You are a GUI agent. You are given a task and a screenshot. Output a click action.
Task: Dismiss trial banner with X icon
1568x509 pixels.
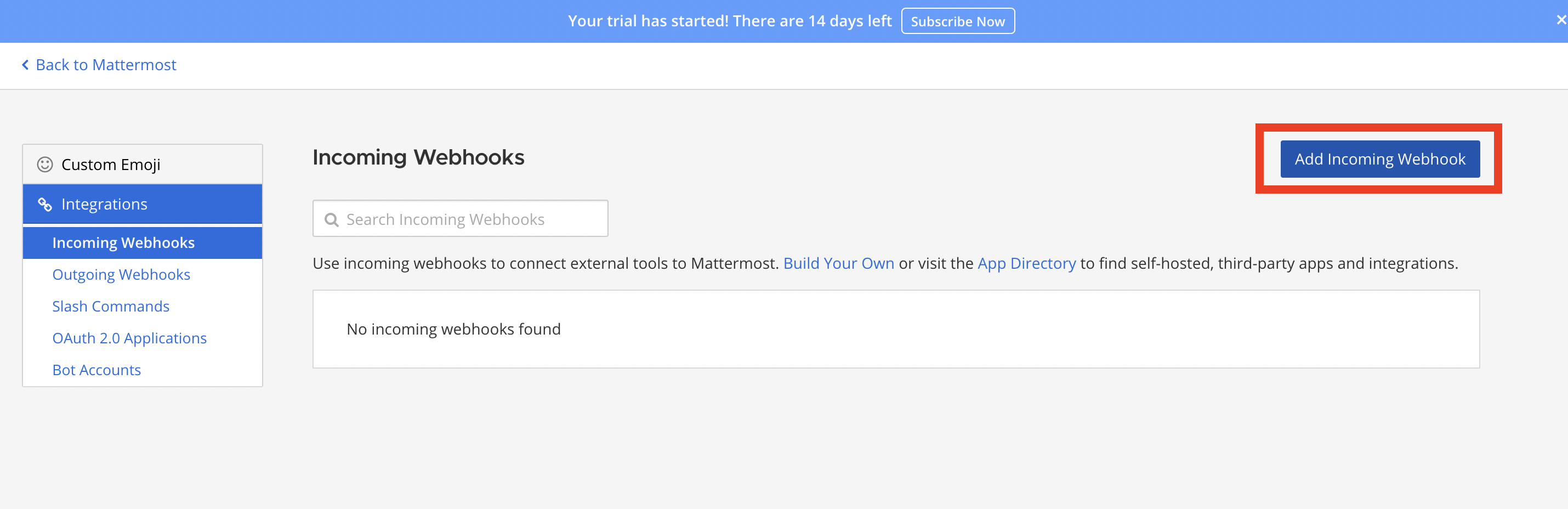point(1560,20)
